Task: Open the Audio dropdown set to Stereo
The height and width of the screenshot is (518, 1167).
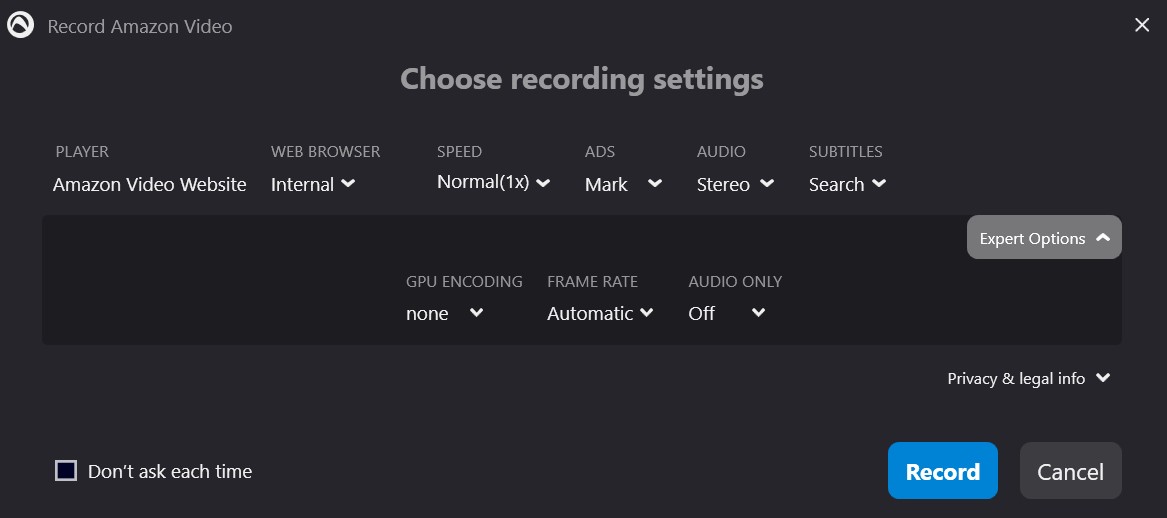Action: [735, 184]
